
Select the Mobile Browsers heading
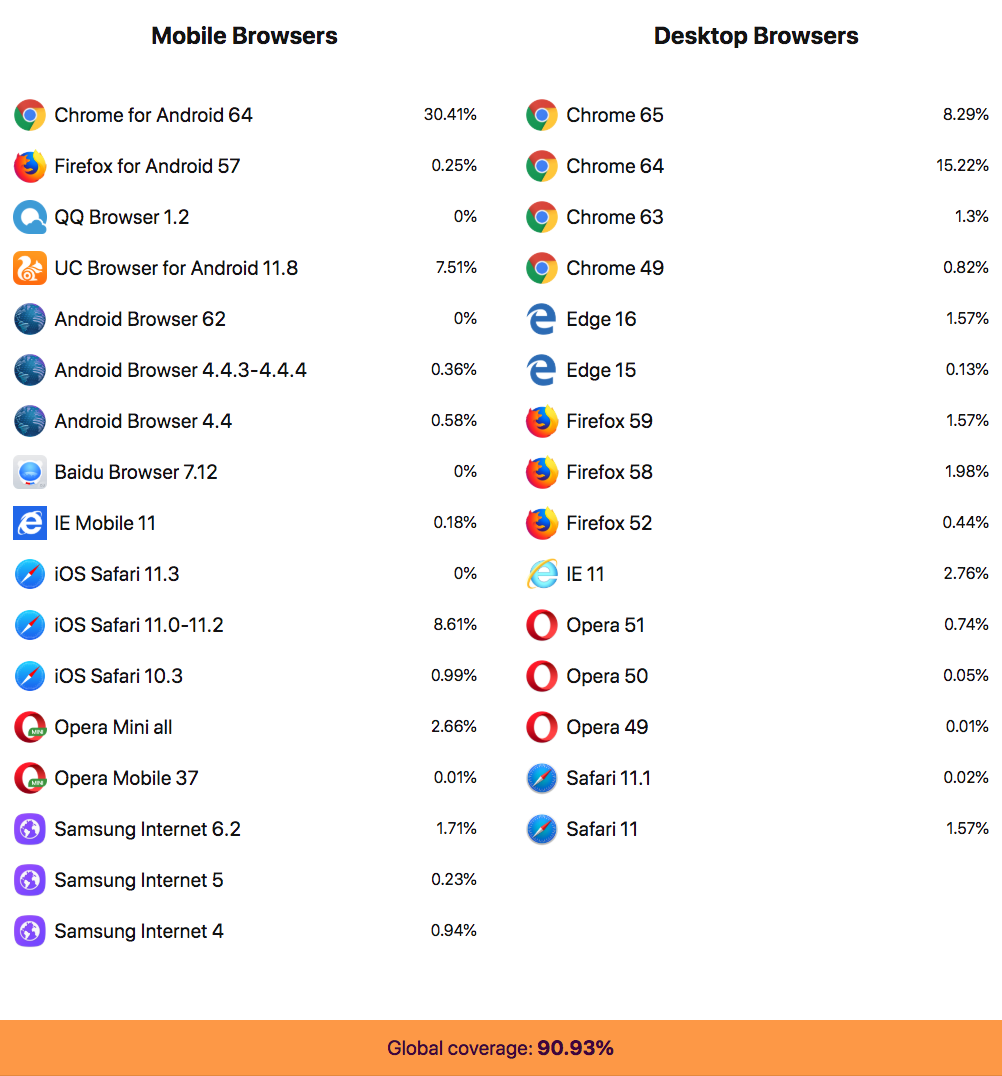pyautogui.click(x=245, y=36)
